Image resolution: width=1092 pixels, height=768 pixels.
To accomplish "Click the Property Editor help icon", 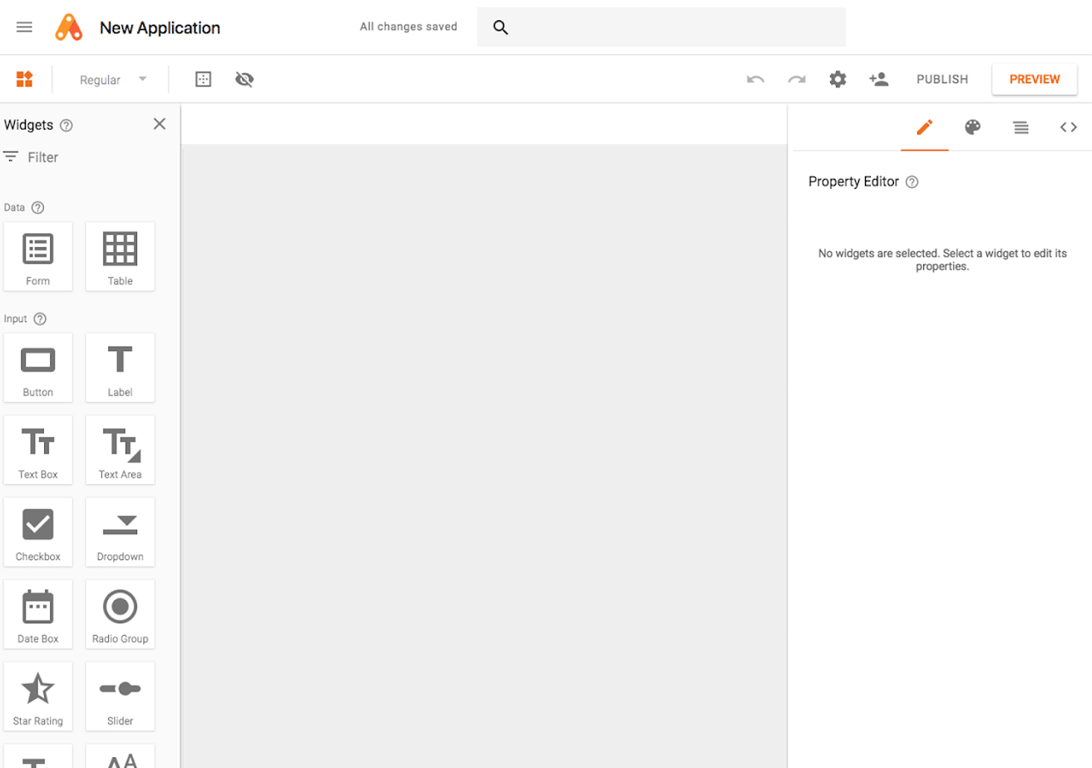I will pyautogui.click(x=912, y=182).
